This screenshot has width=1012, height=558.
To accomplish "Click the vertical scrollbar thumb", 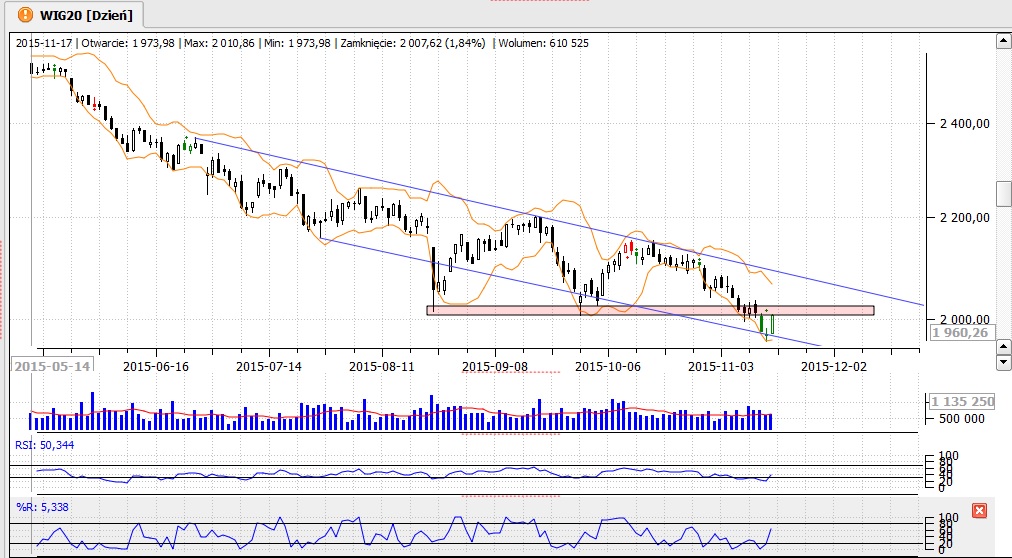I will point(1002,193).
